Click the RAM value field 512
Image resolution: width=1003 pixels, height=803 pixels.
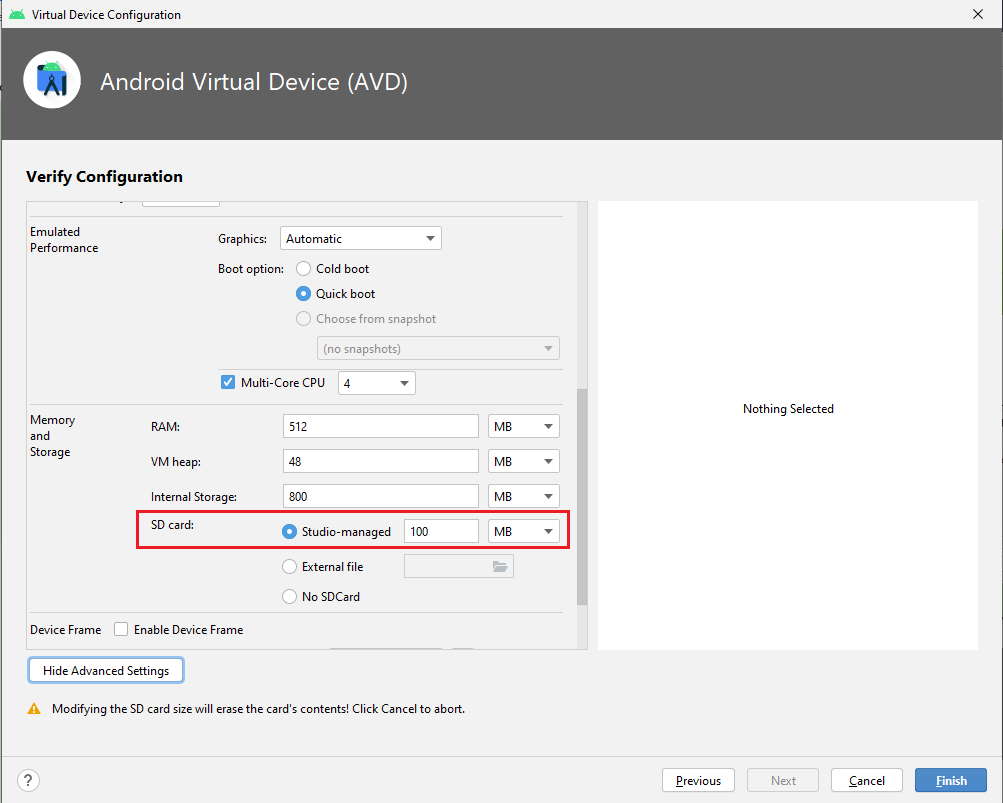tap(381, 427)
